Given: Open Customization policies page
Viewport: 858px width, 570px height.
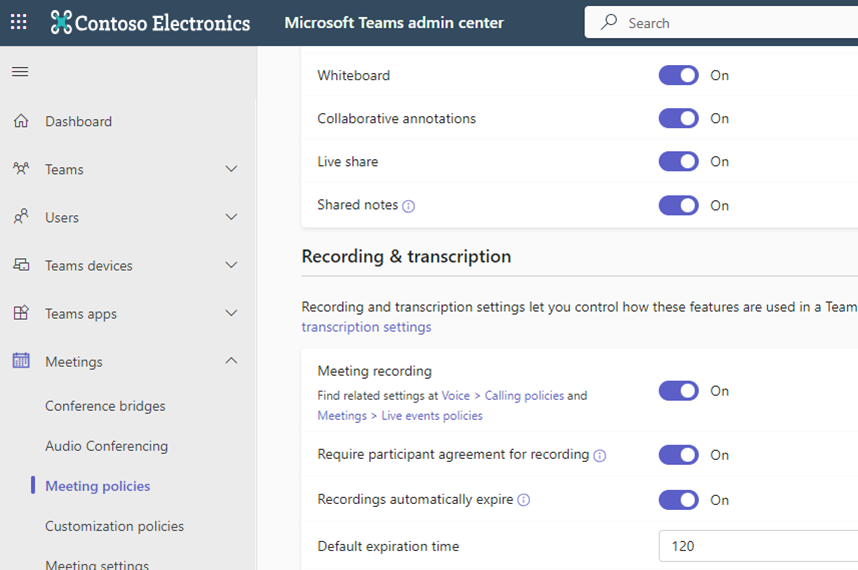Looking at the screenshot, I should [x=114, y=526].
